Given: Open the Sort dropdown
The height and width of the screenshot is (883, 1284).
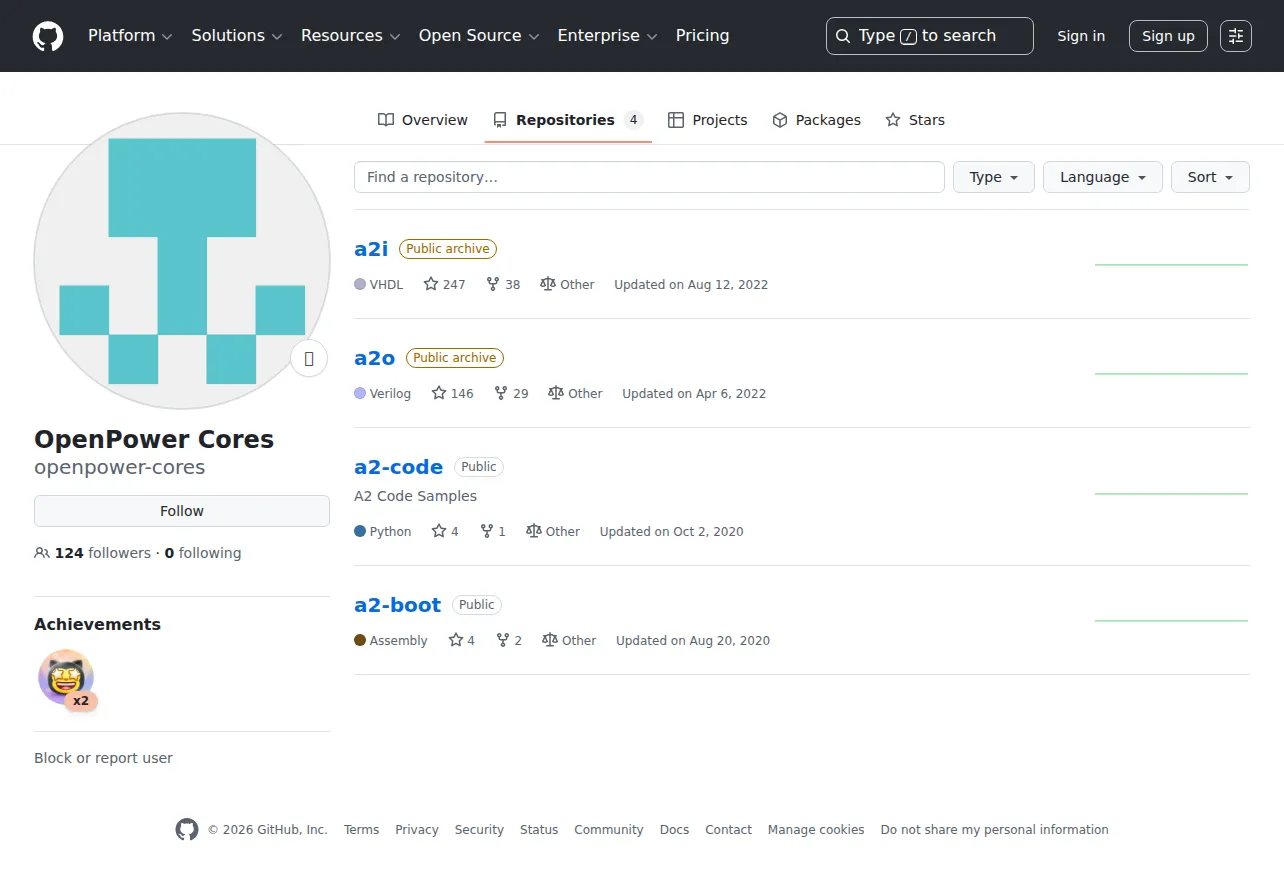Looking at the screenshot, I should (x=1210, y=177).
